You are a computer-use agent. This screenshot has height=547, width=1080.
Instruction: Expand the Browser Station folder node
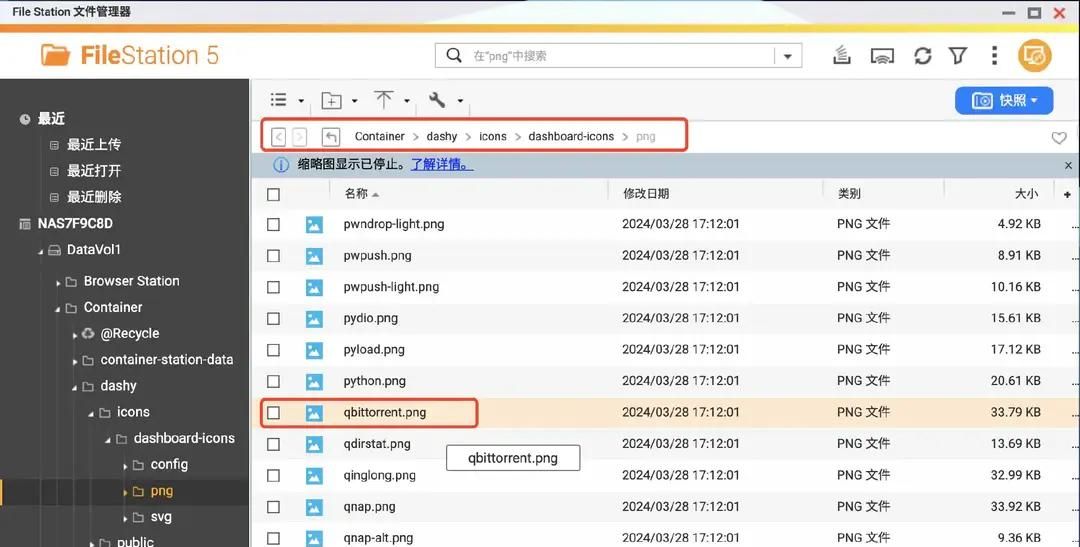click(58, 283)
